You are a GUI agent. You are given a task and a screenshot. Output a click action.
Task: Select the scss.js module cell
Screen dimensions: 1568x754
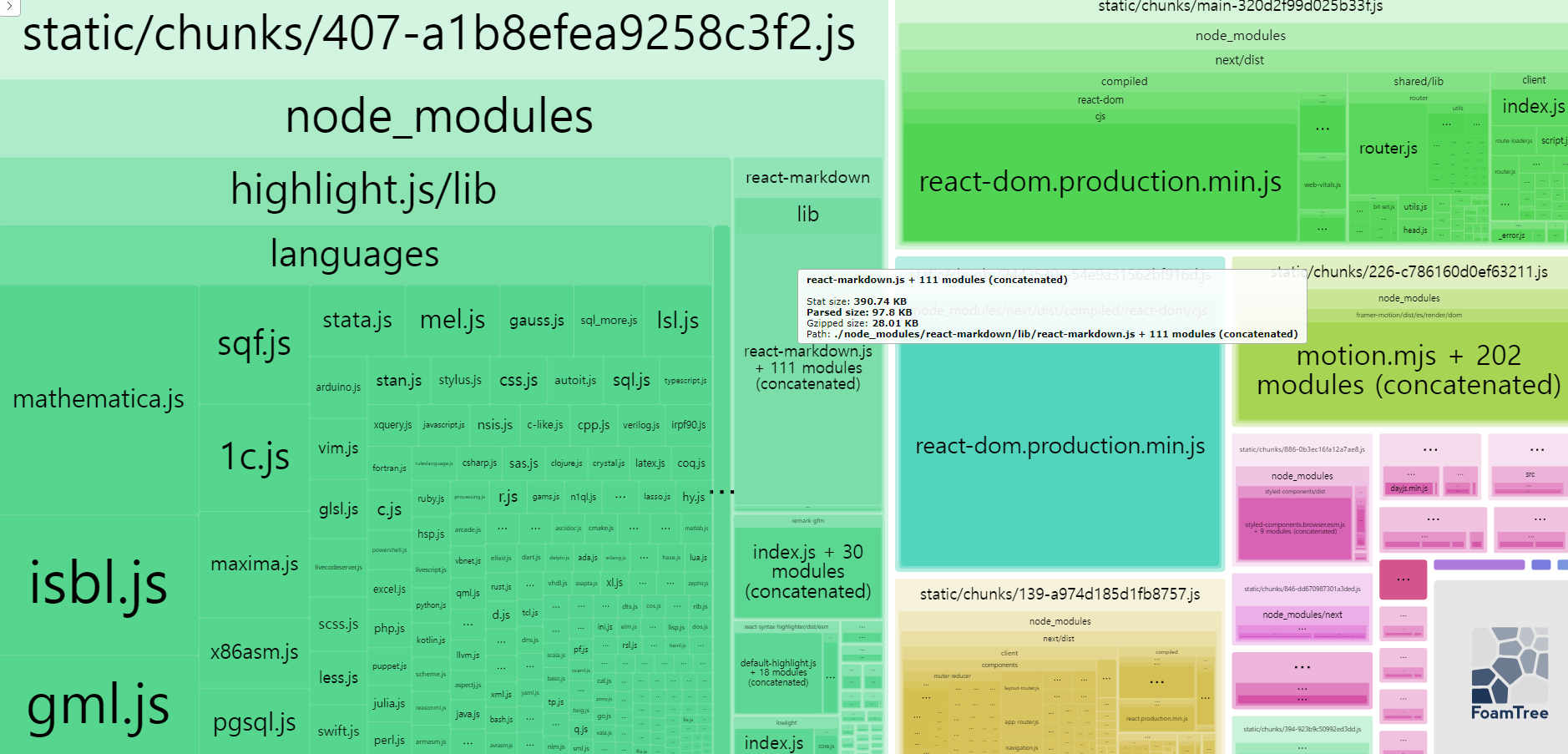tap(338, 624)
